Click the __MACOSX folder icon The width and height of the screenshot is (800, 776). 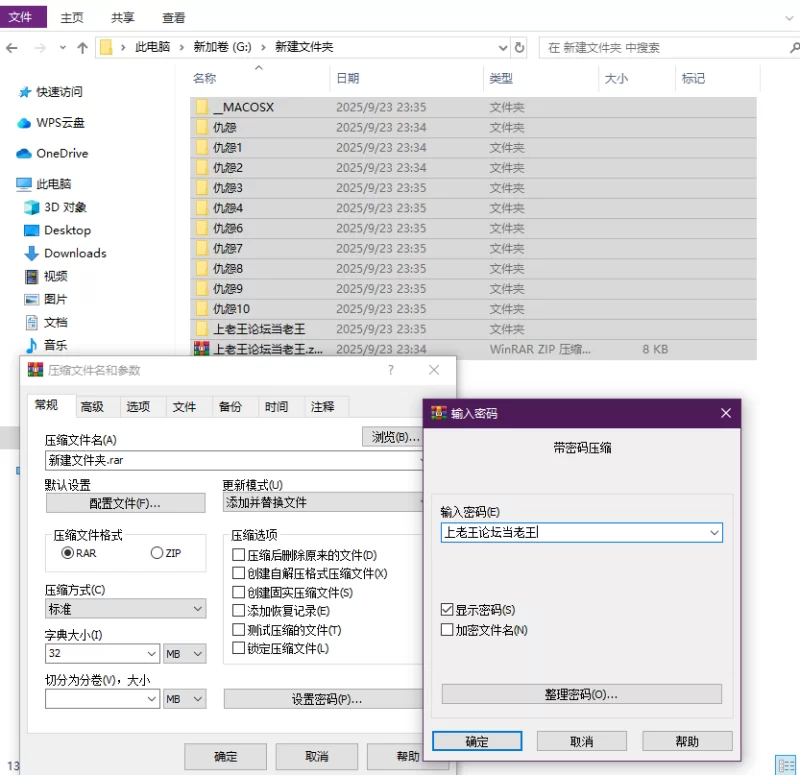point(202,107)
